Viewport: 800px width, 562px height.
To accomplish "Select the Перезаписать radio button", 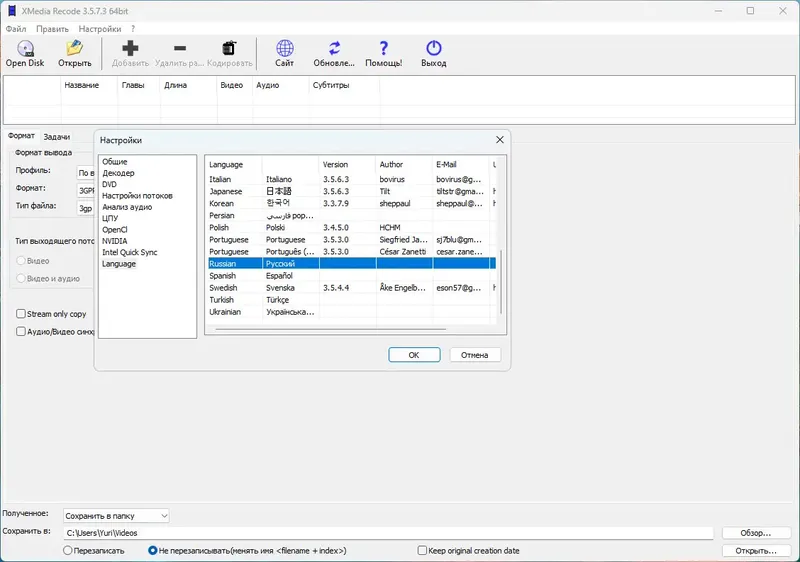I will (68, 550).
